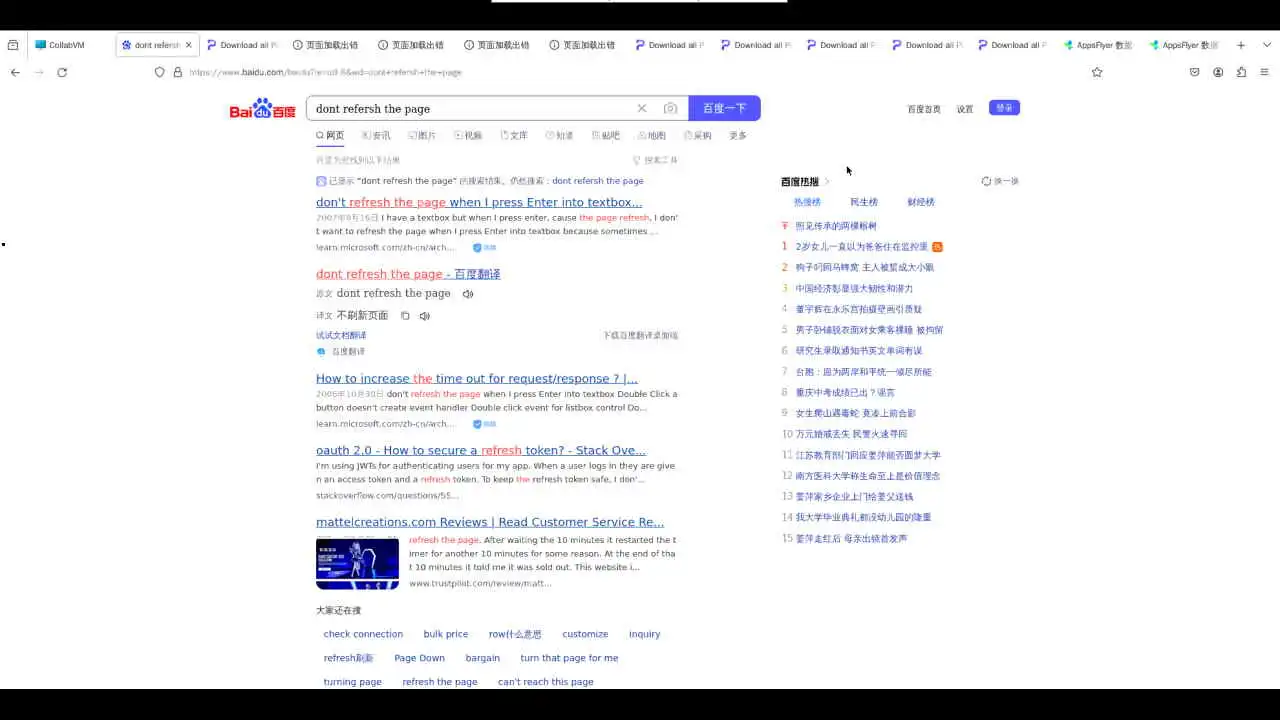Open the 设置 settings menu
Viewport: 1280px width, 720px height.
pyautogui.click(x=965, y=109)
